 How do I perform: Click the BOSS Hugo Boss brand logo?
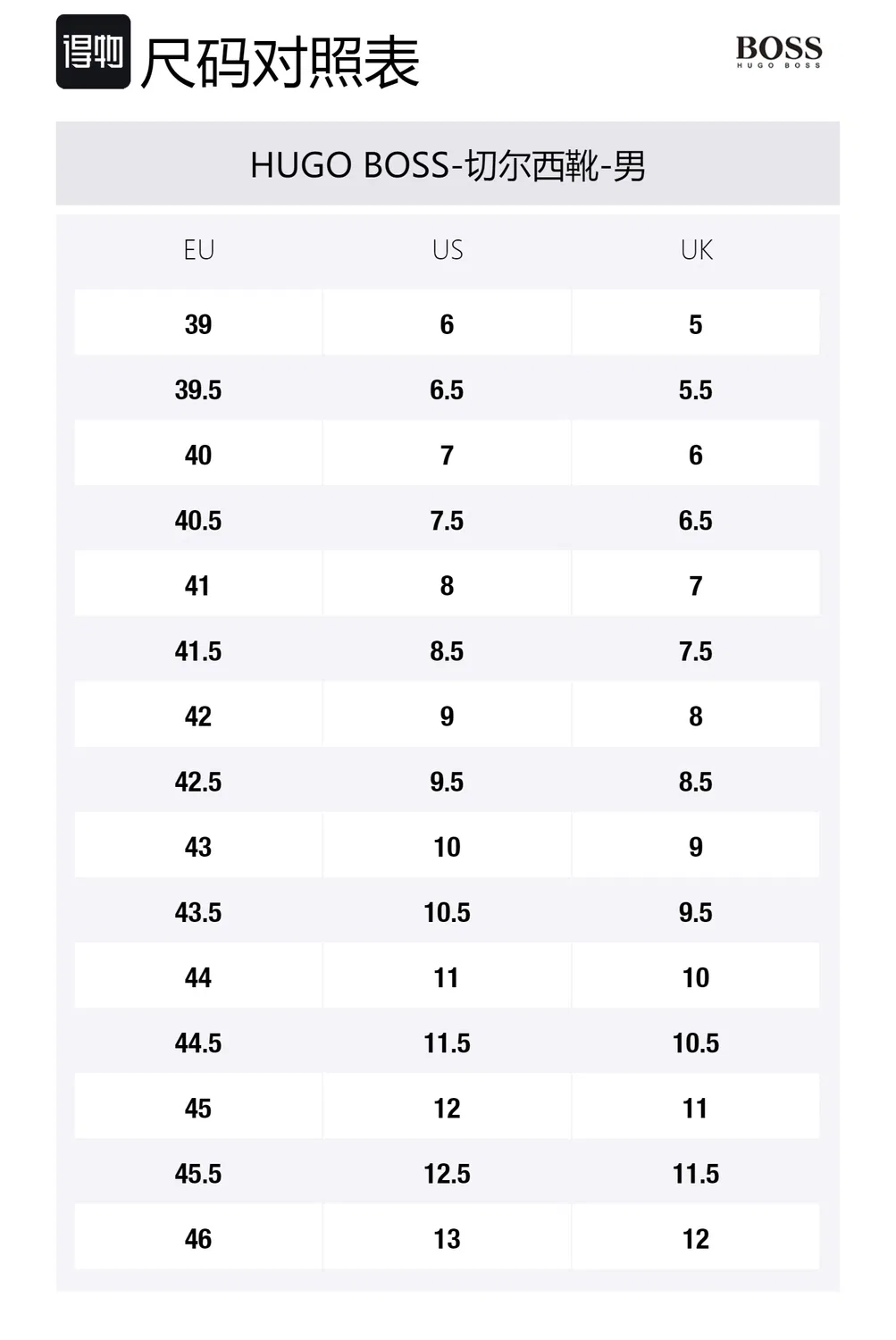[778, 52]
